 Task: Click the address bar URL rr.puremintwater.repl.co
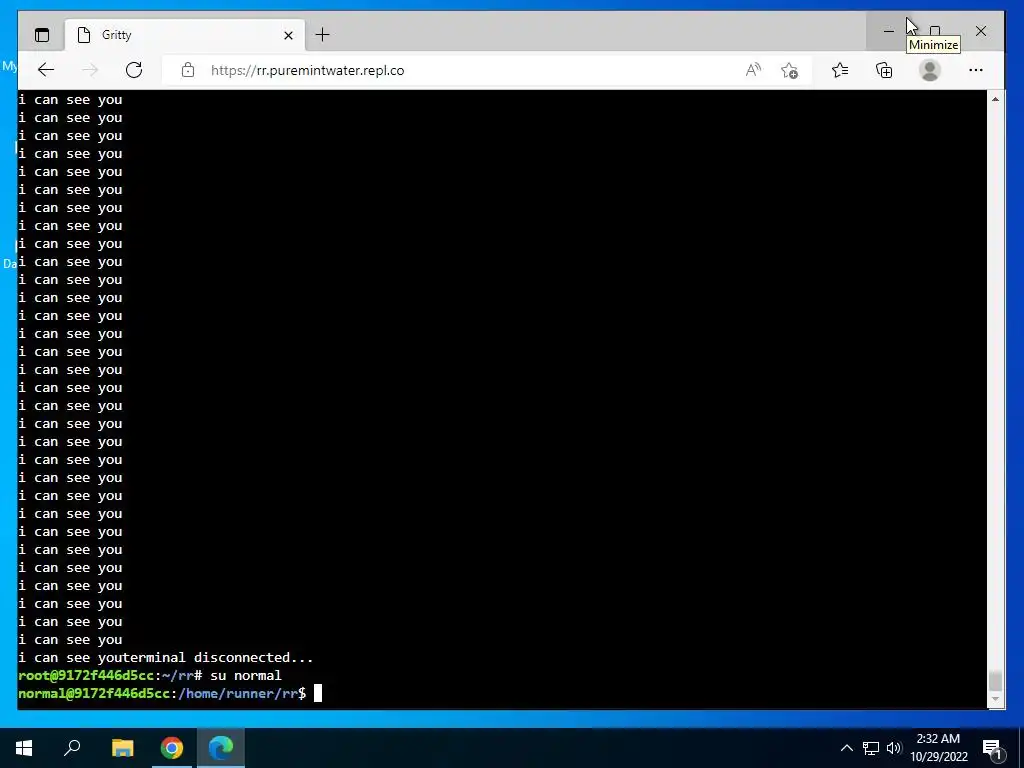(x=308, y=71)
